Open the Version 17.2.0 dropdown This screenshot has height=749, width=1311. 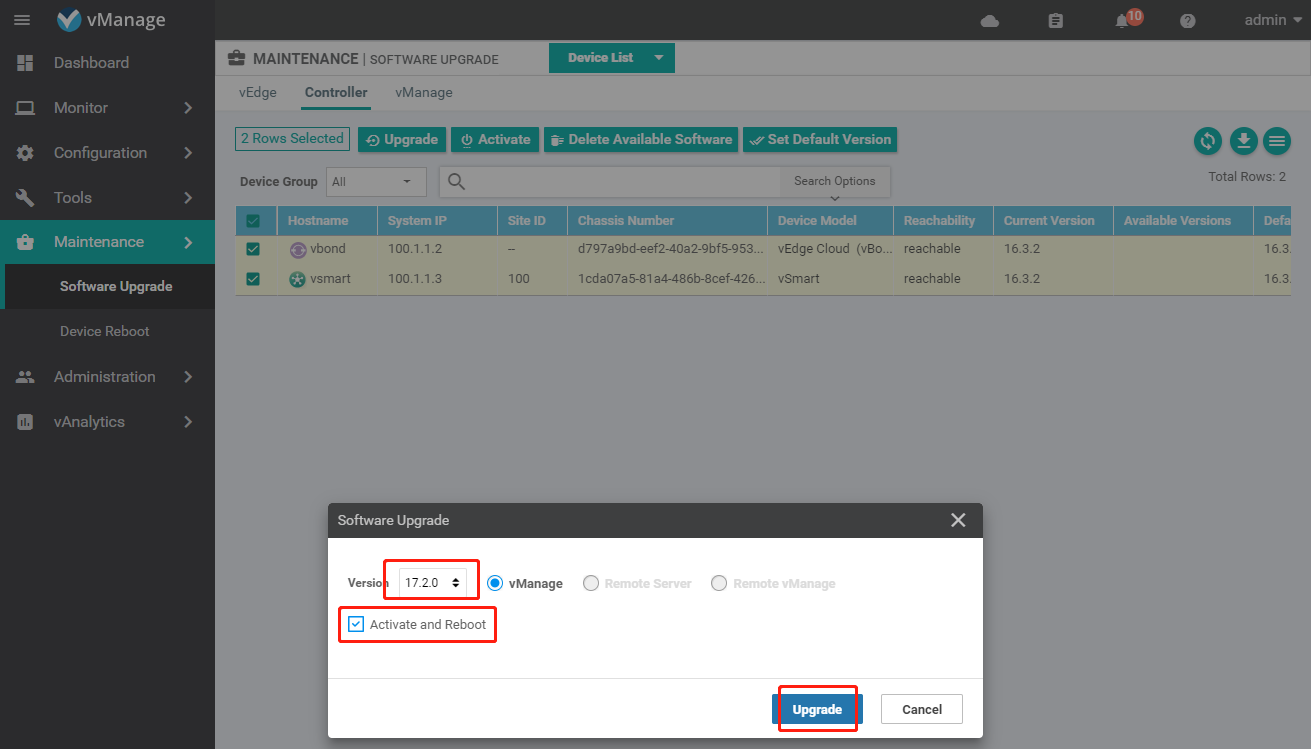pos(432,582)
